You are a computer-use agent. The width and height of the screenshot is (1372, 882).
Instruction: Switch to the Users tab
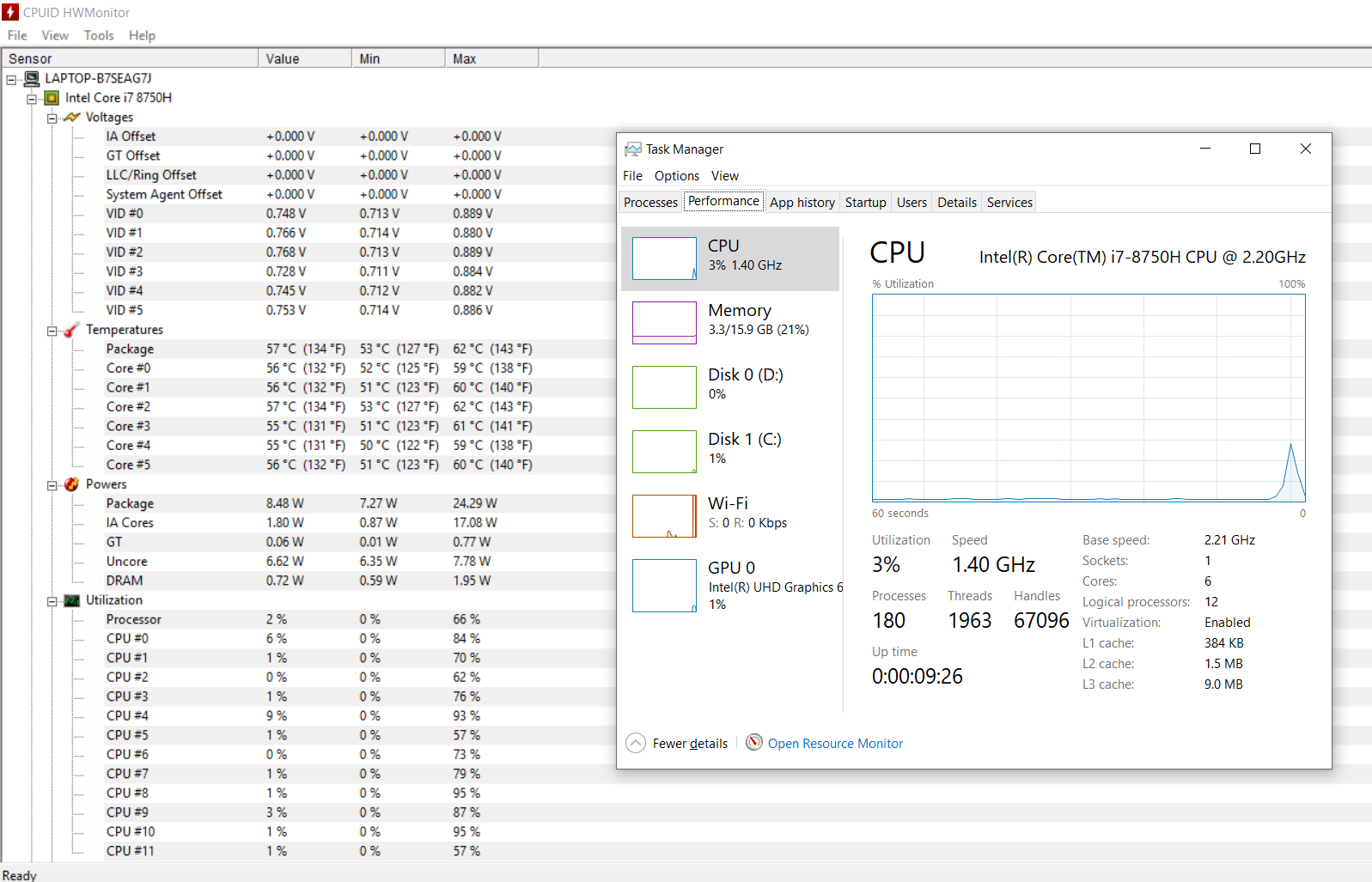[x=912, y=203]
